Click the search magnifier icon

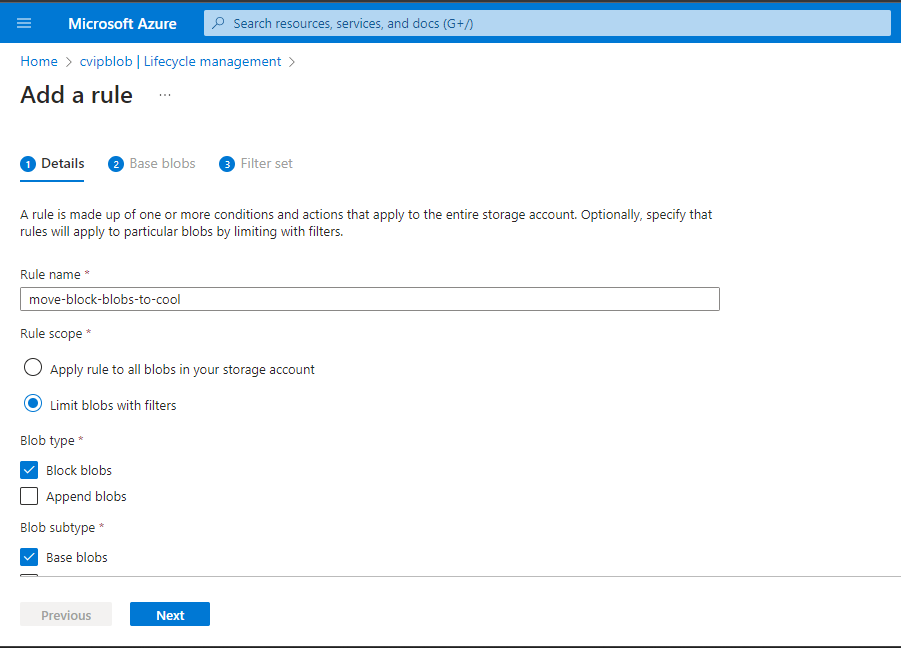[218, 23]
